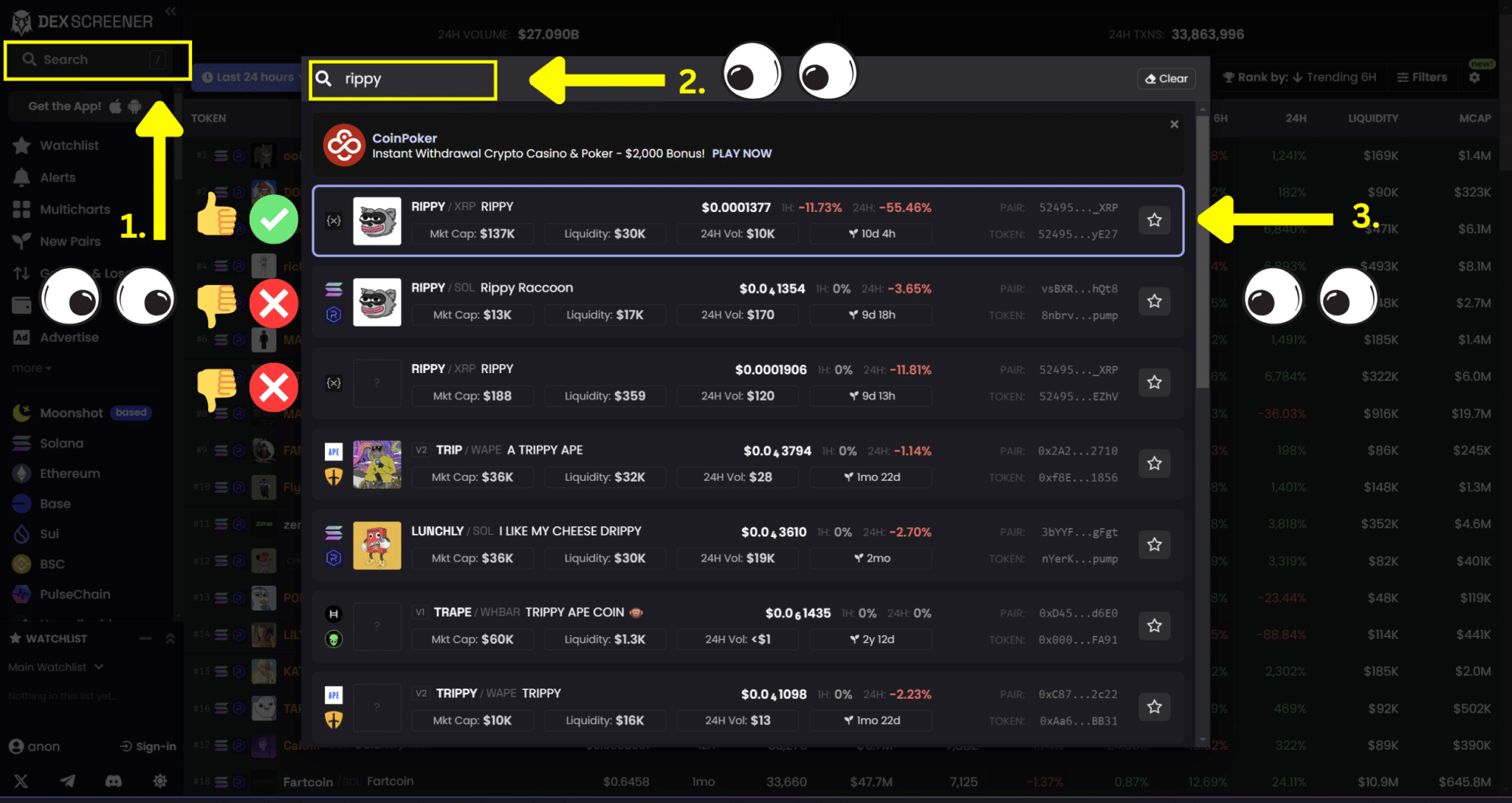Click the Discord icon in bottom bar
1512x803 pixels.
pos(113,781)
